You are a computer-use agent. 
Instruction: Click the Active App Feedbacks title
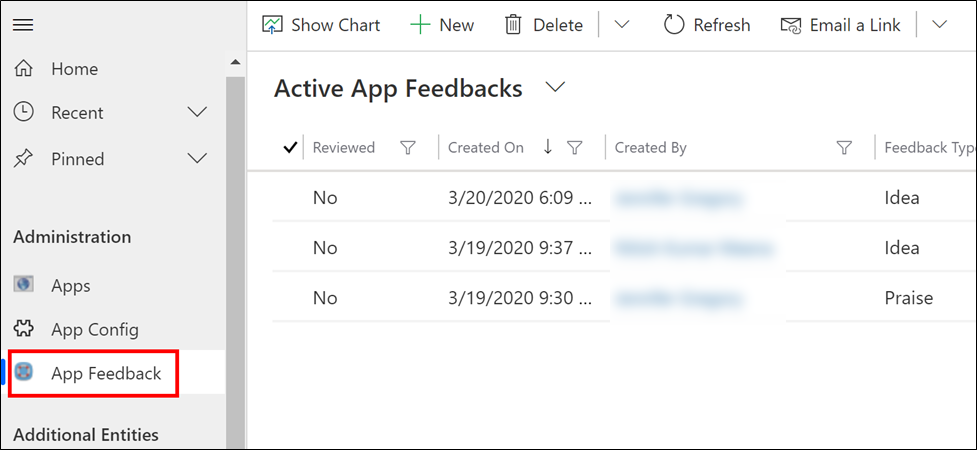pos(398,88)
